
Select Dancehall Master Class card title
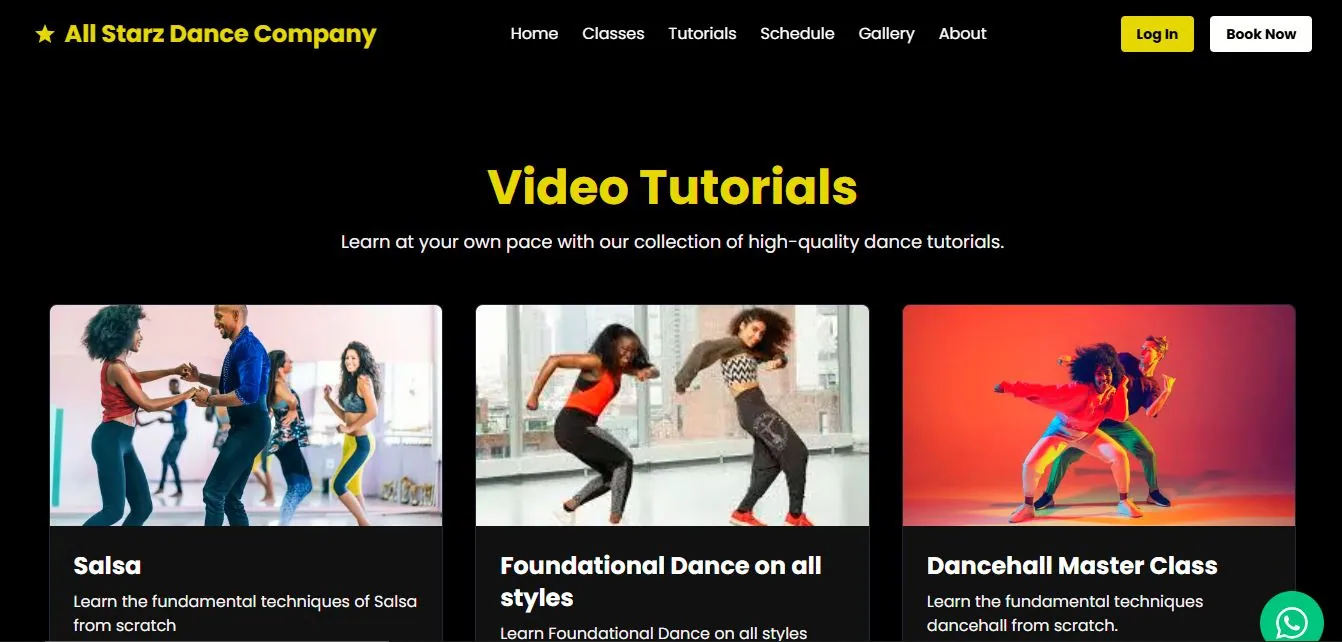point(1072,566)
